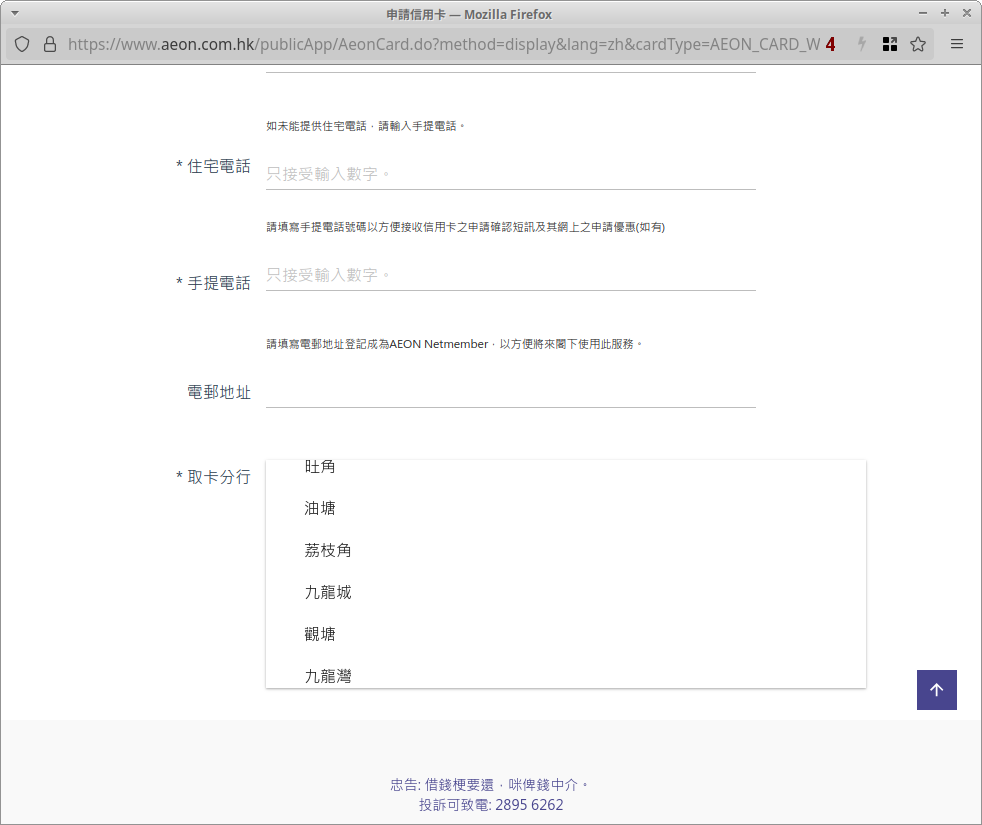Focus the 手提電話 input field
This screenshot has width=982, height=825.
click(x=510, y=275)
